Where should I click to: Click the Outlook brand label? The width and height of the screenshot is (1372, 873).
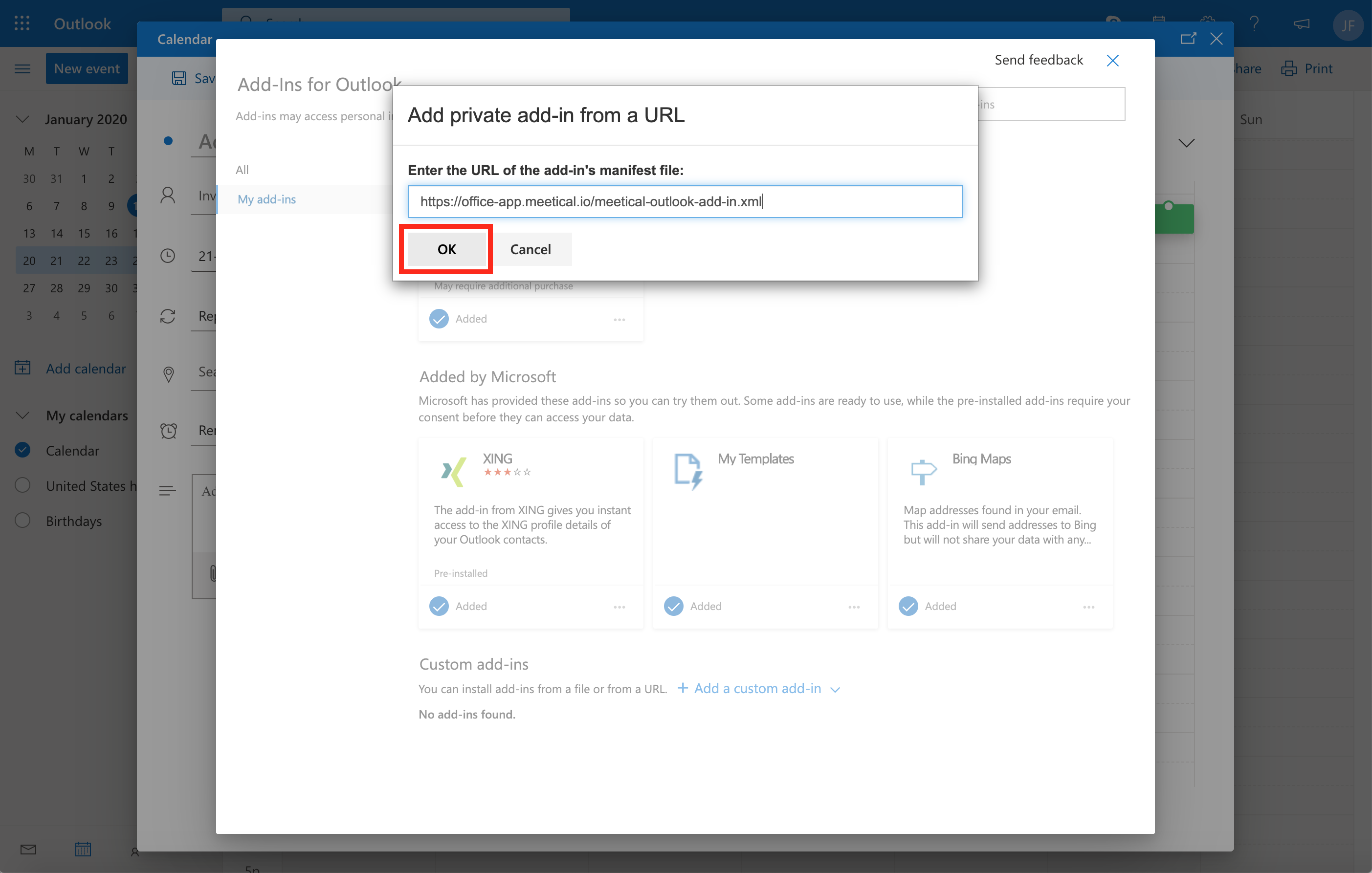pyautogui.click(x=82, y=23)
